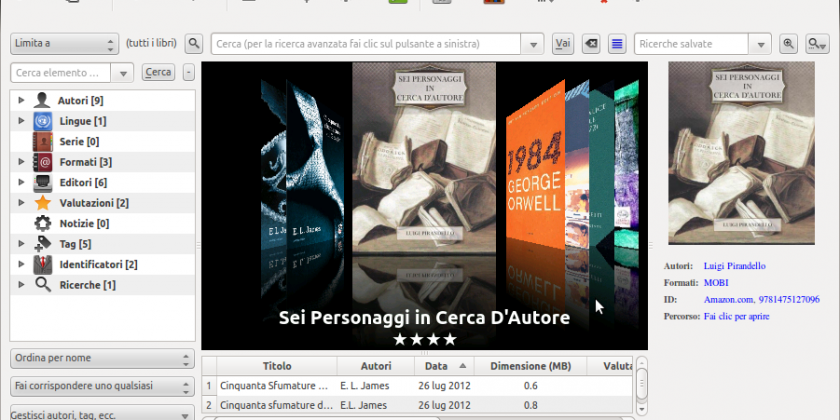Sort by the 'Autori' column header

coord(376,366)
